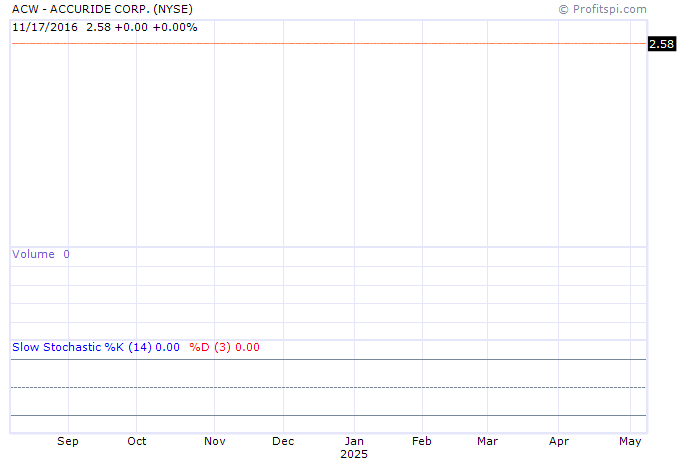Click the Apr axis label

point(559,441)
